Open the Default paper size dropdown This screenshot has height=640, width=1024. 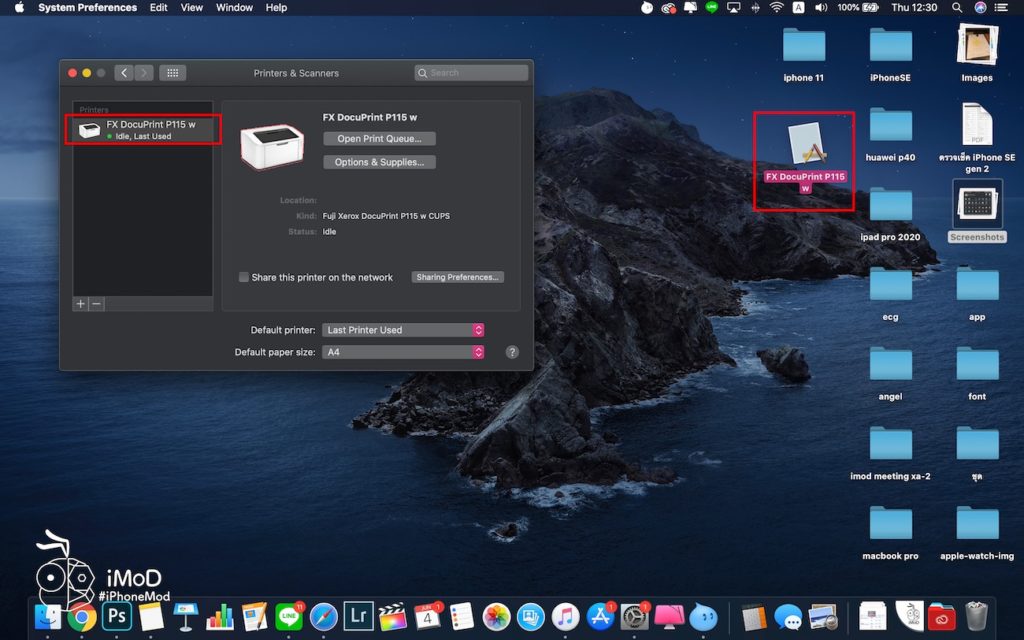[403, 352]
